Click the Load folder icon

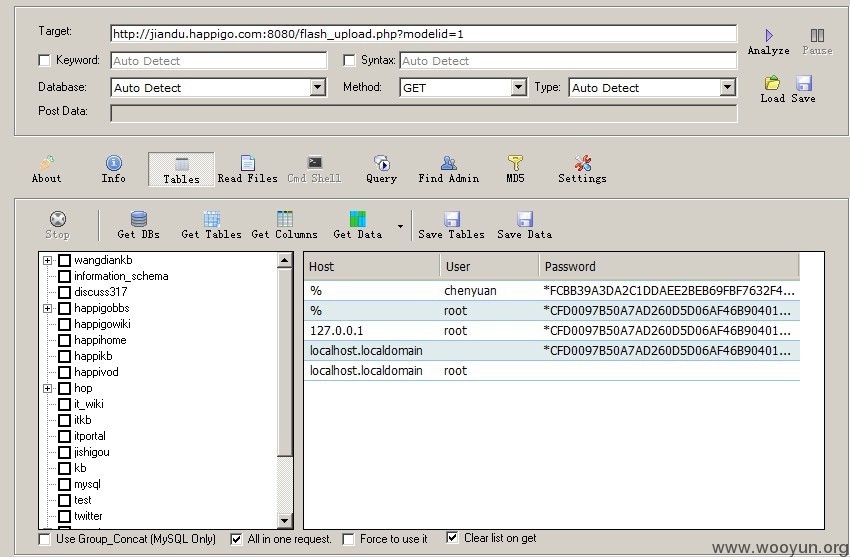pos(772,83)
